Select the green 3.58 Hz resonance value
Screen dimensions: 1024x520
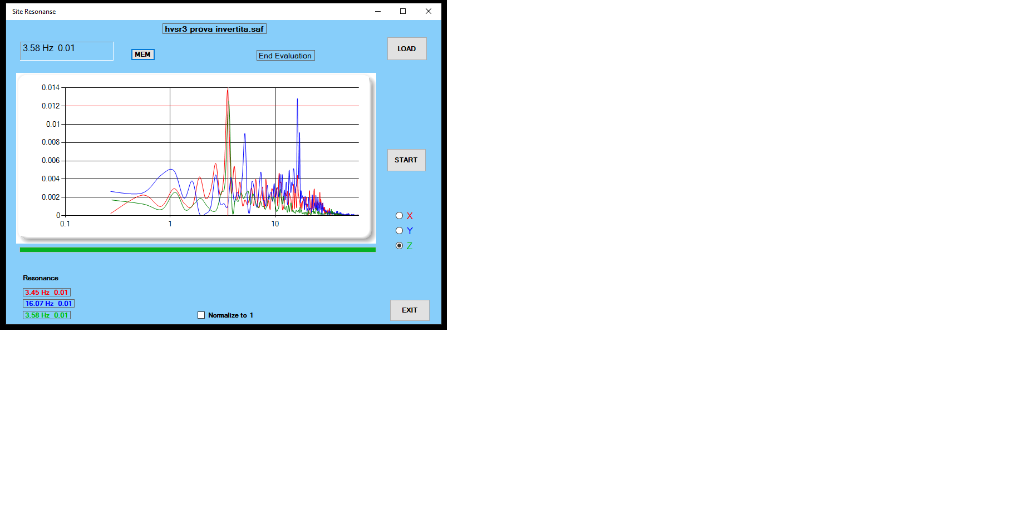(x=47, y=315)
